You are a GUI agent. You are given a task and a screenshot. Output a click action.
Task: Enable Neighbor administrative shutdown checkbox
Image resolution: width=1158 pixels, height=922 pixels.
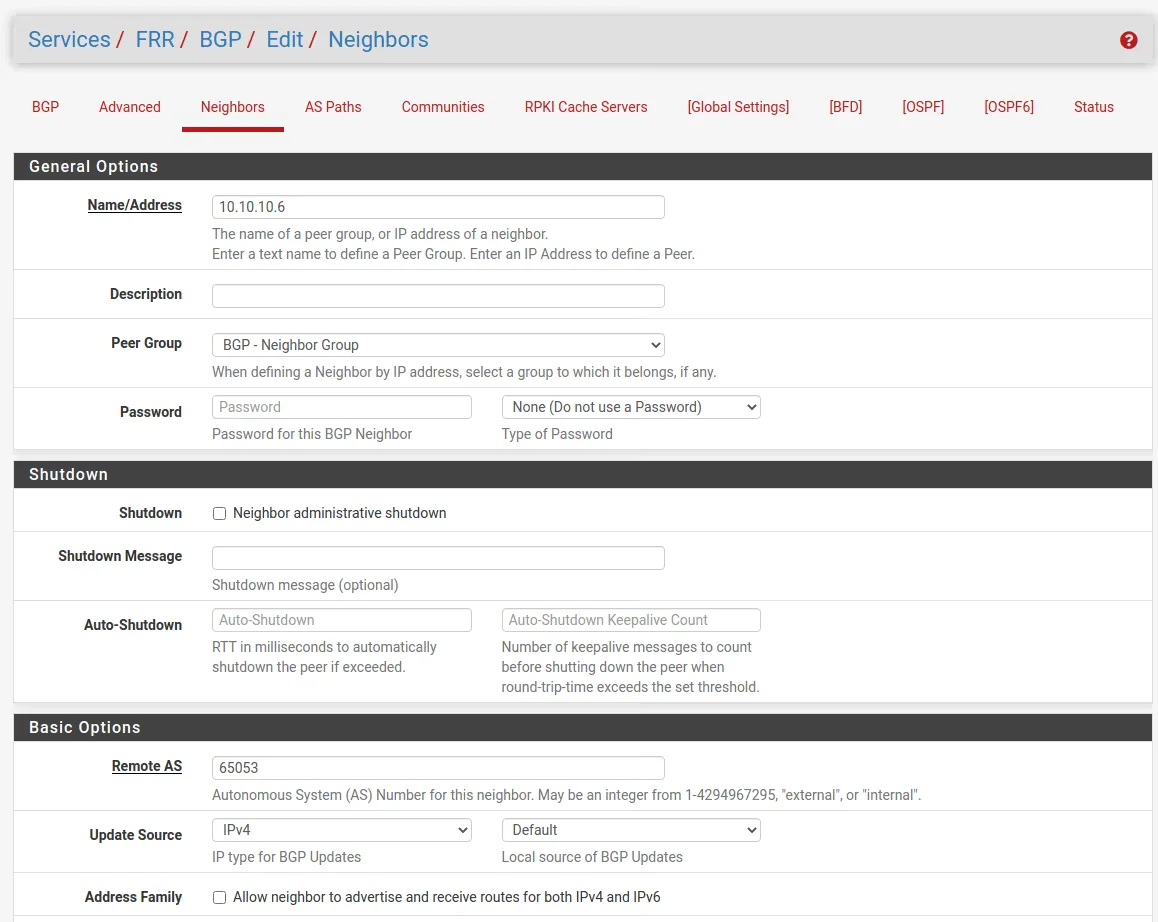click(x=220, y=514)
